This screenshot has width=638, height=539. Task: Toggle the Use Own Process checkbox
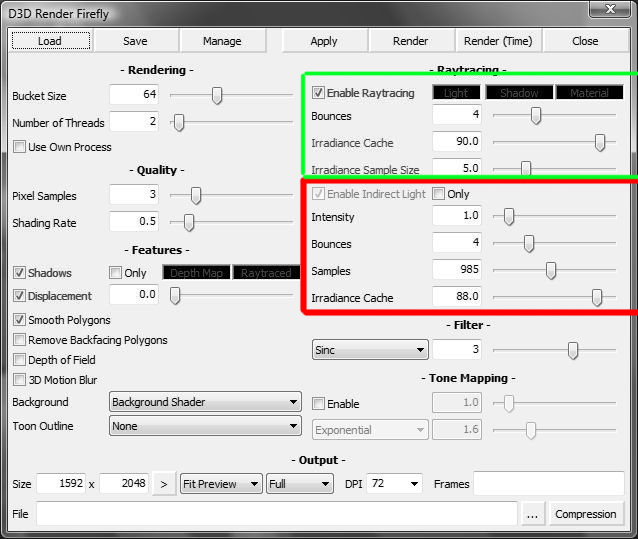point(19,147)
